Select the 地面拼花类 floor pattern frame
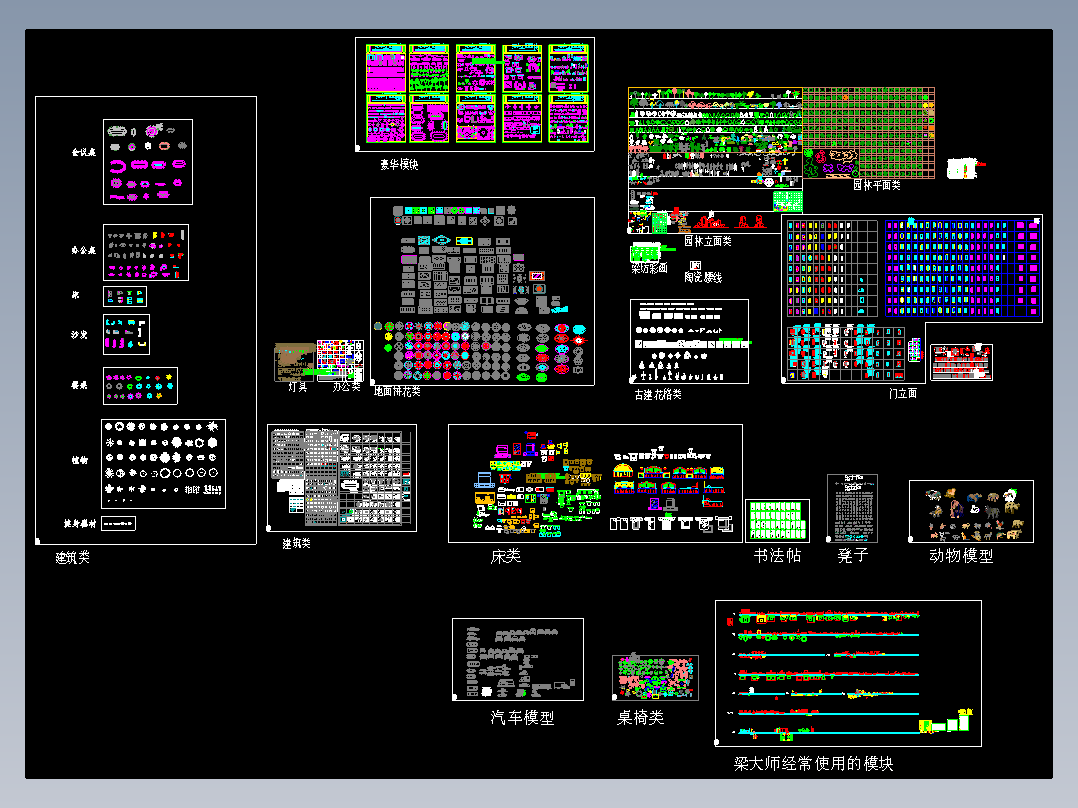Image resolution: width=1078 pixels, height=808 pixels. tap(482, 292)
